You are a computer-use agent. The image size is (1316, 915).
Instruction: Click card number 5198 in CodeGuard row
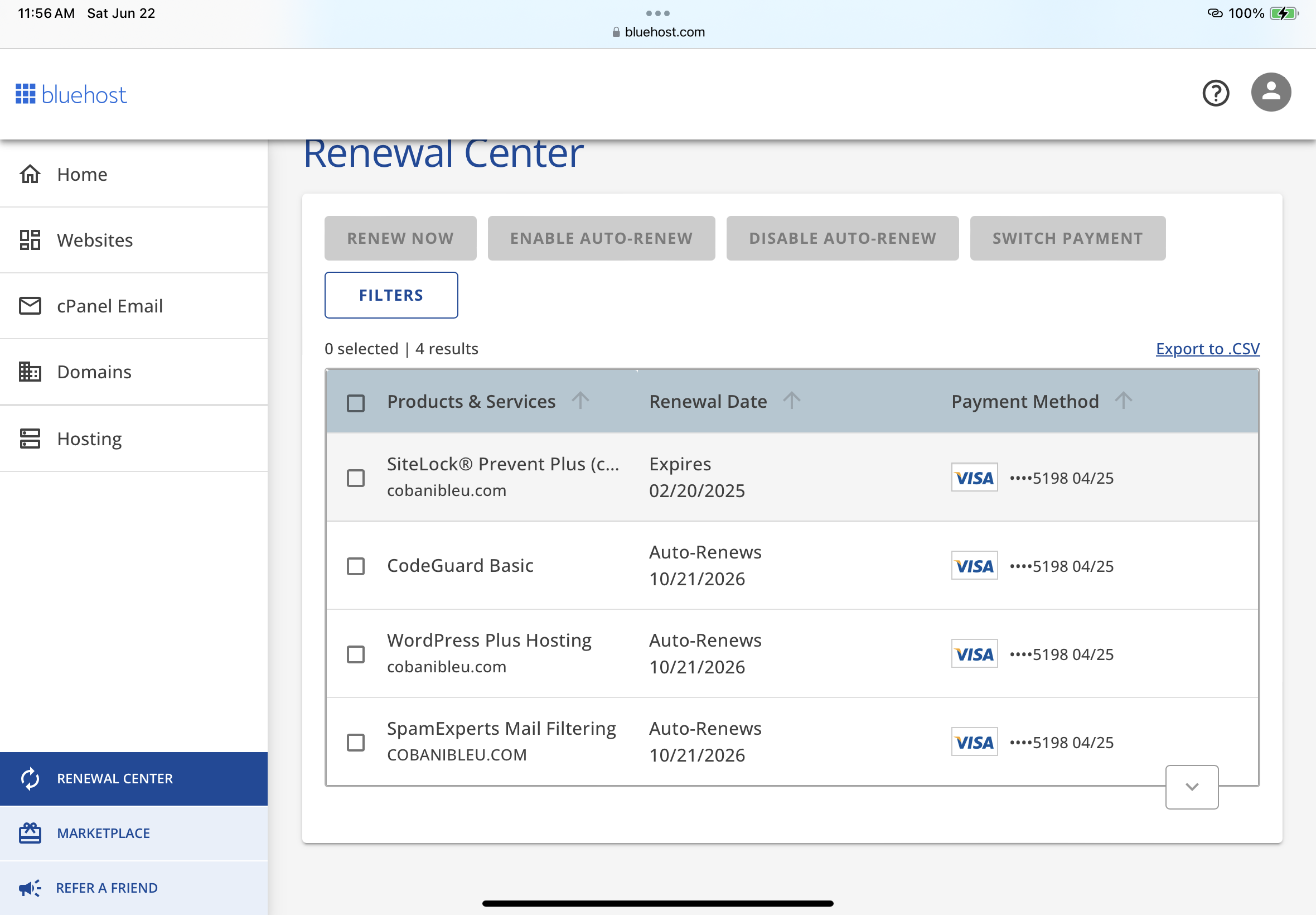1061,566
